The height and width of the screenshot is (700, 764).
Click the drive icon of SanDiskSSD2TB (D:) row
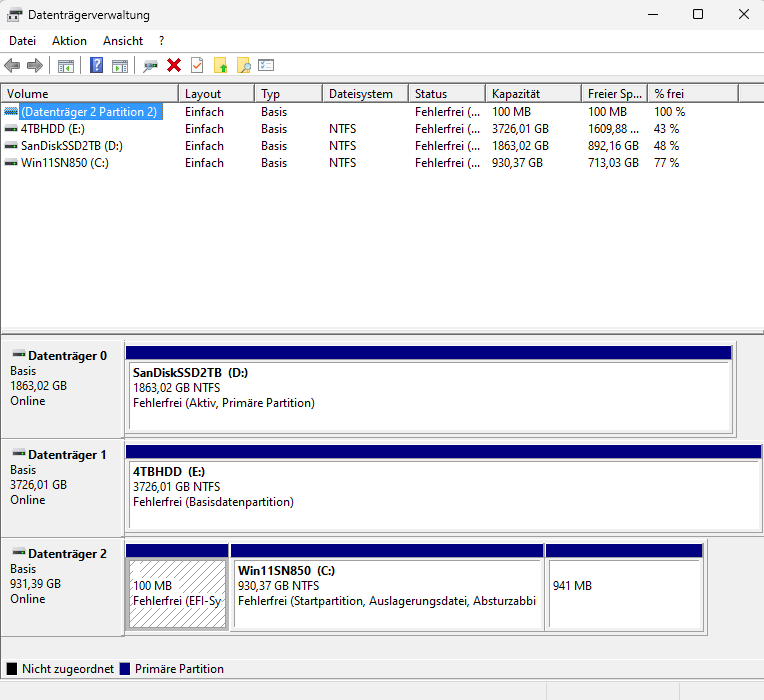[11, 146]
